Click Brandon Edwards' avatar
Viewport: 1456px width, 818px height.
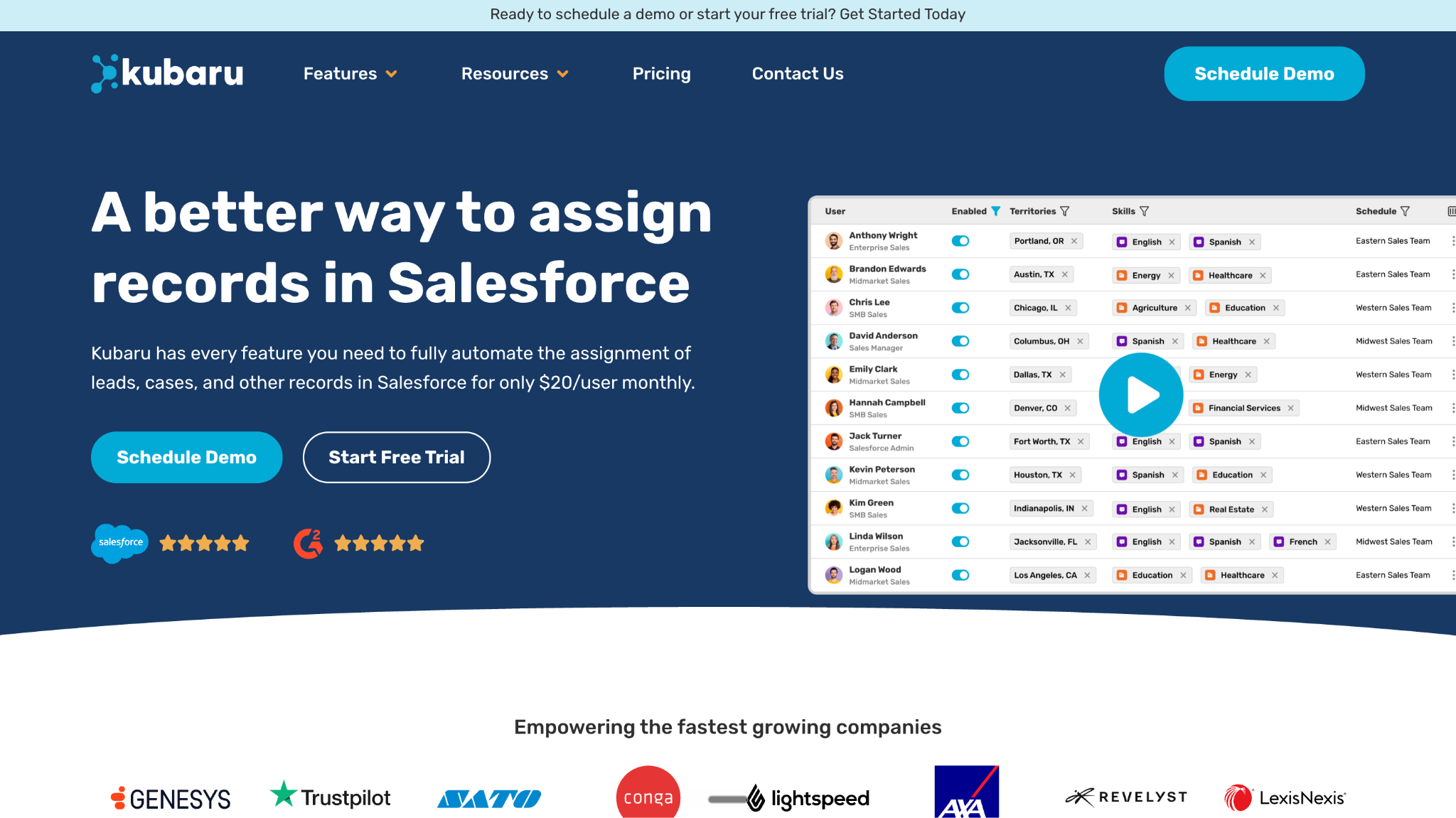(x=833, y=274)
